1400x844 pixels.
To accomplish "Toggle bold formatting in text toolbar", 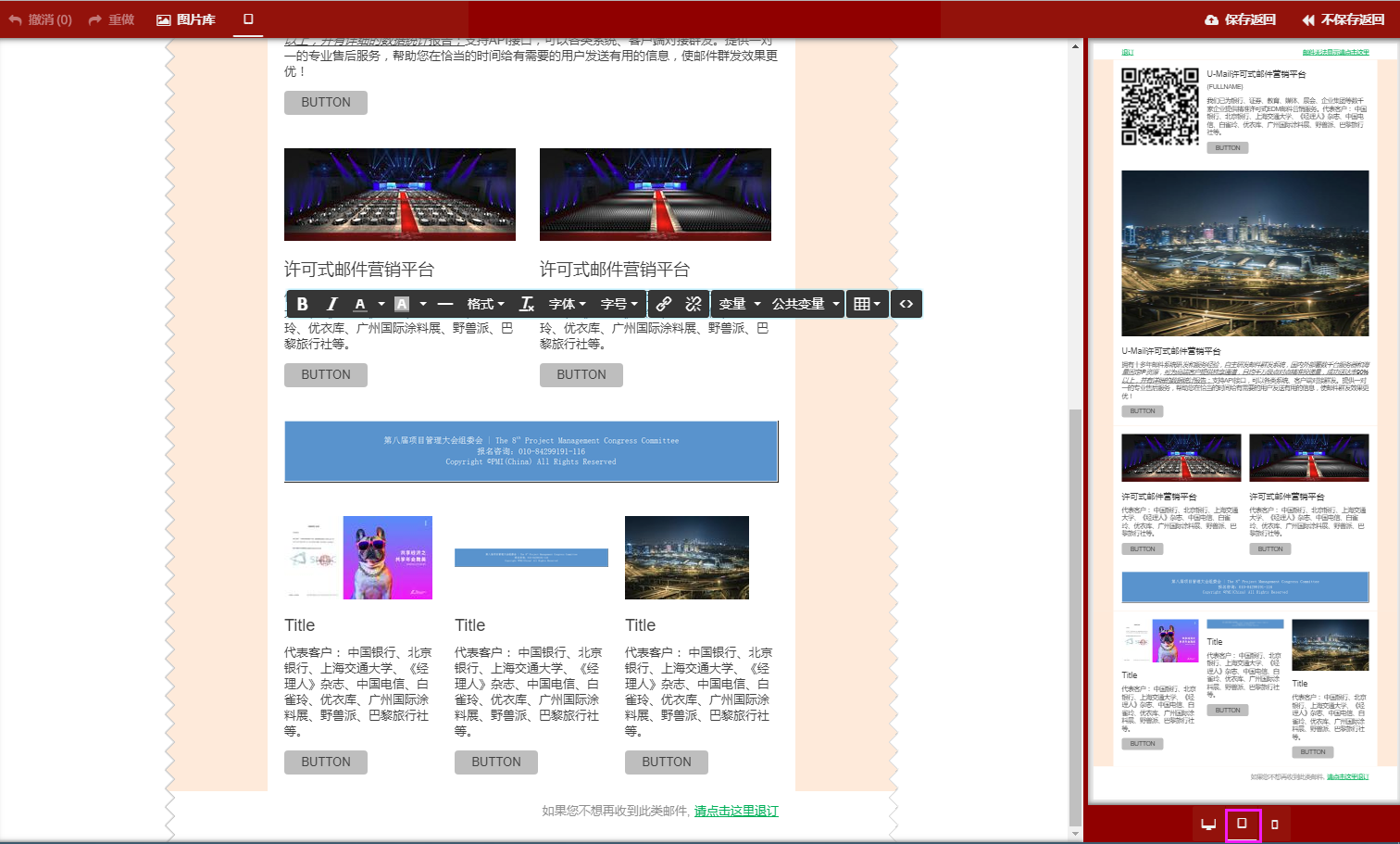I will [x=302, y=304].
